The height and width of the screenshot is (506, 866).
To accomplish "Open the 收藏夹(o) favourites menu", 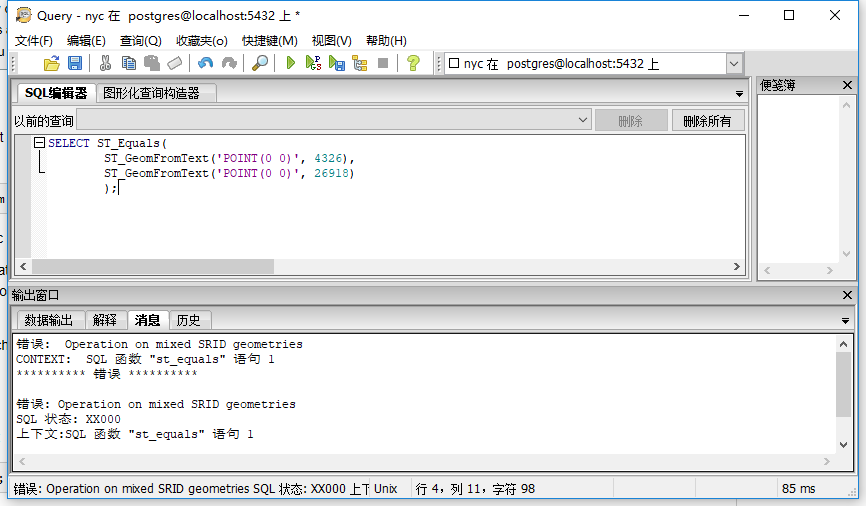I will point(202,40).
